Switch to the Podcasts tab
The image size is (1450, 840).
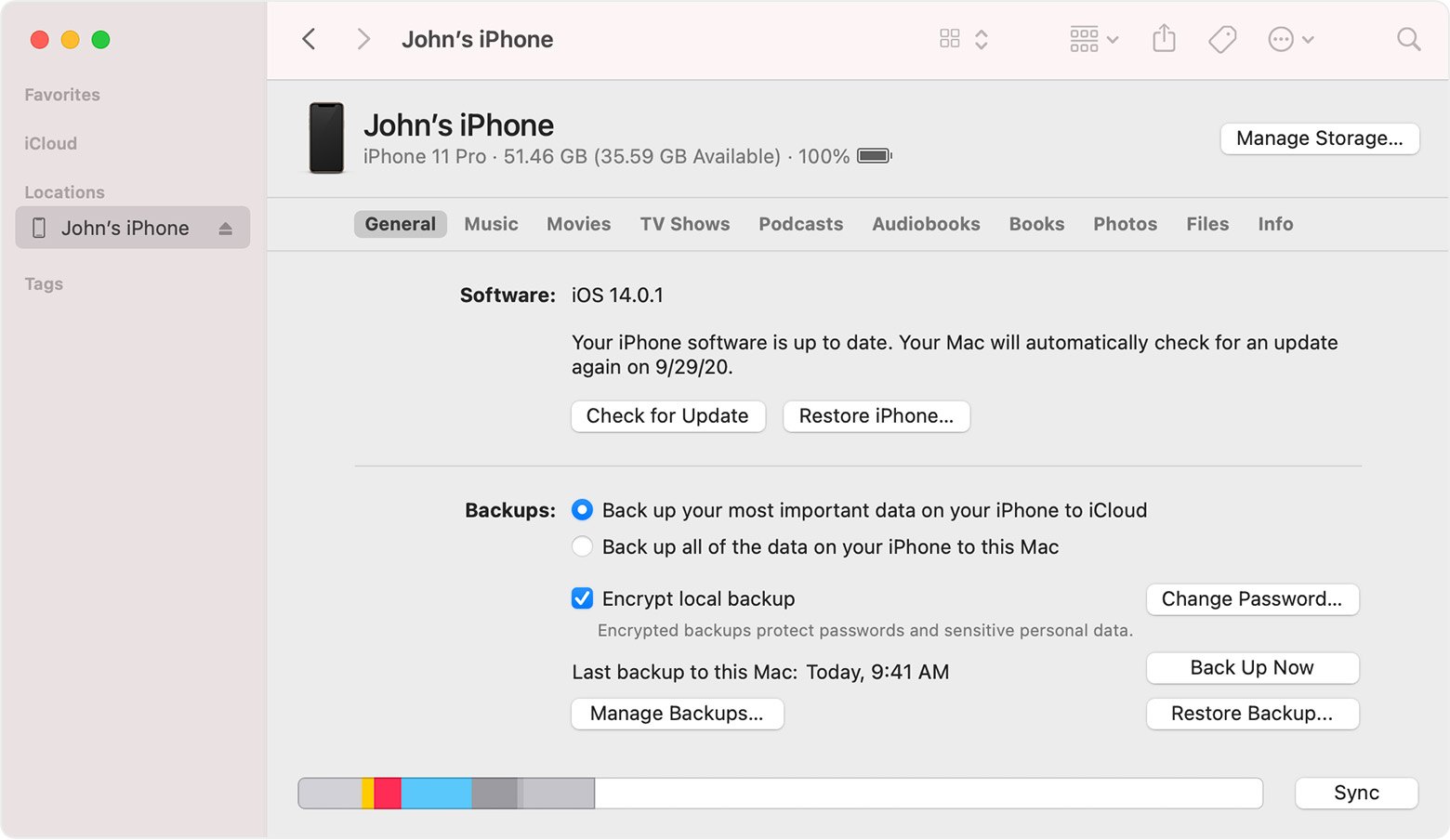[x=801, y=224]
